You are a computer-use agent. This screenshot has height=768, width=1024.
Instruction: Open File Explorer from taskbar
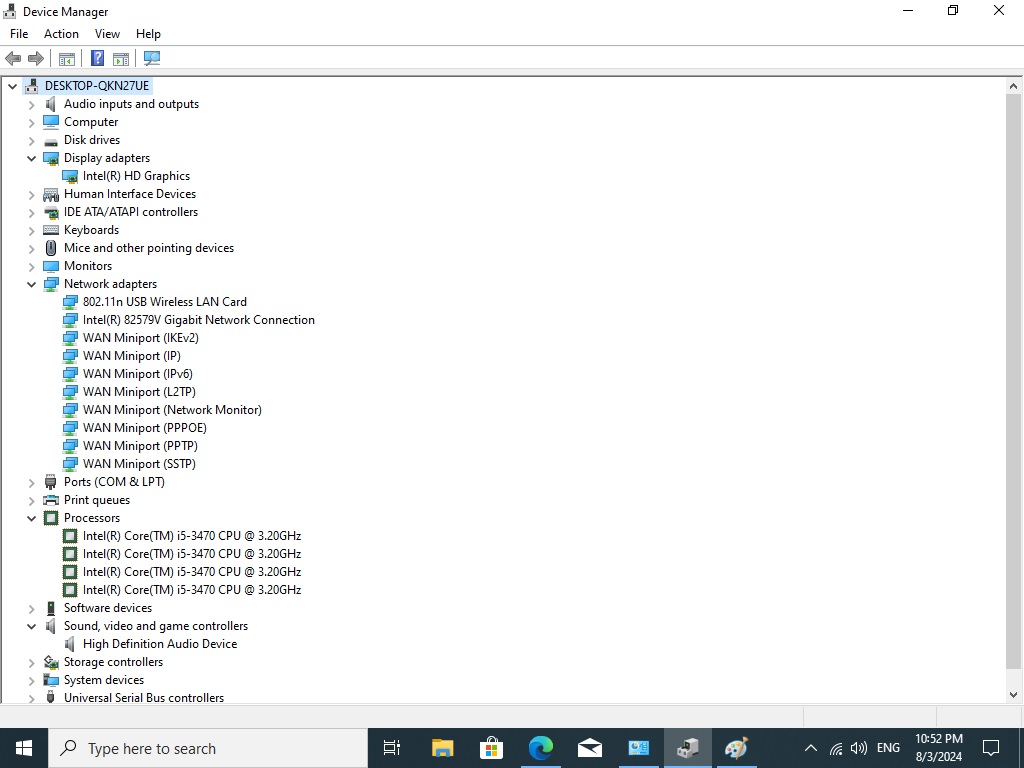pyautogui.click(x=442, y=748)
